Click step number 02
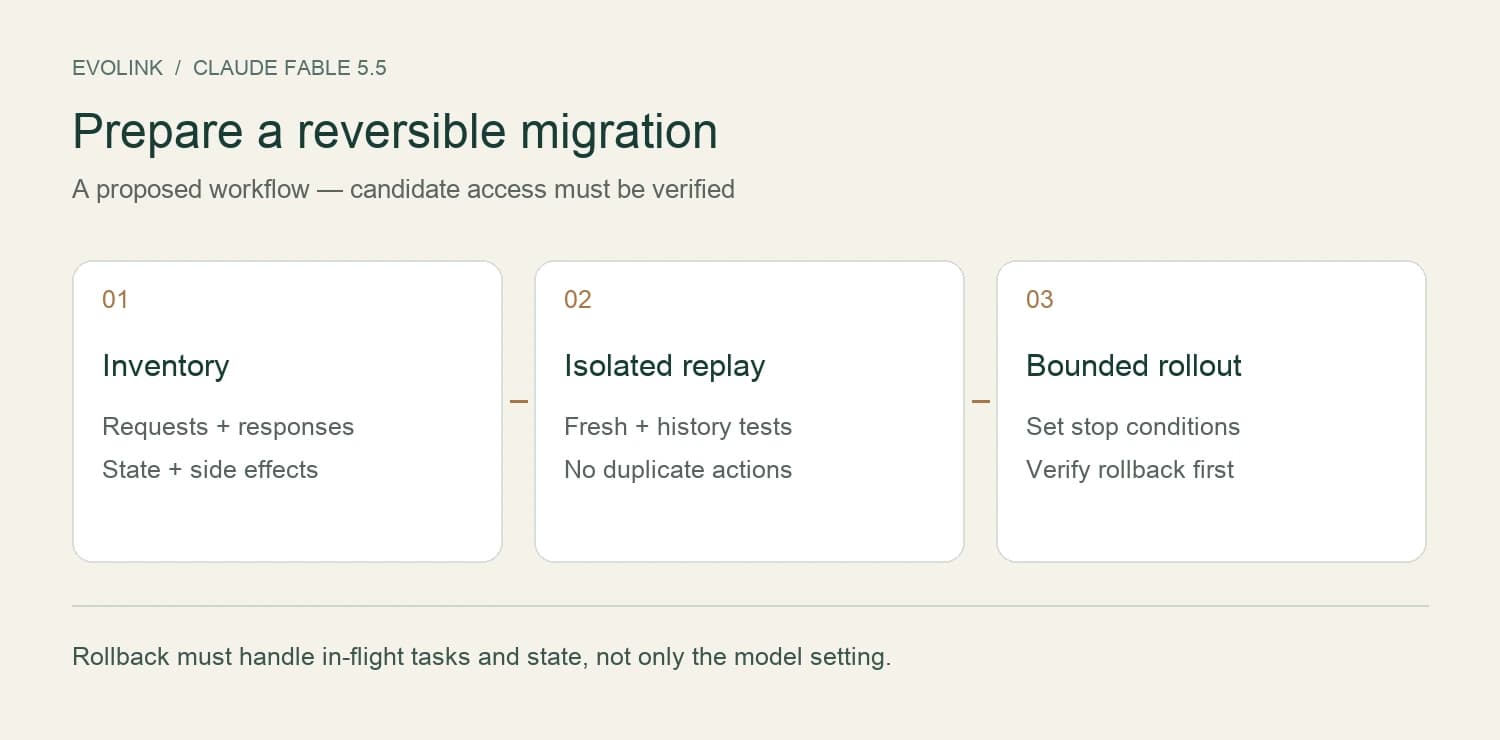This screenshot has height=740, width=1500. pos(578,299)
